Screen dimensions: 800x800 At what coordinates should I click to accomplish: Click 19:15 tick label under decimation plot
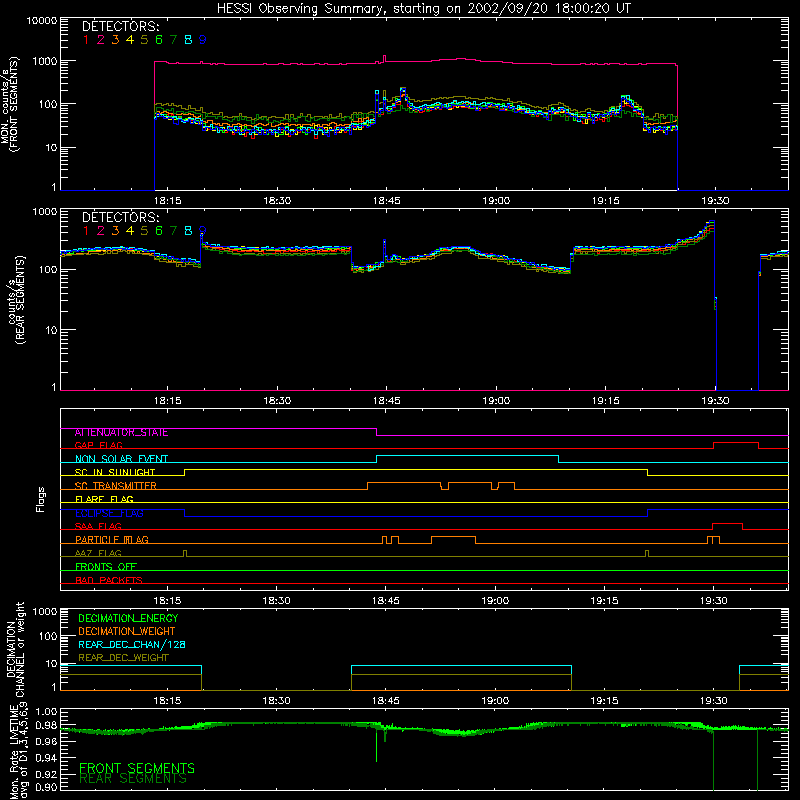point(605,701)
